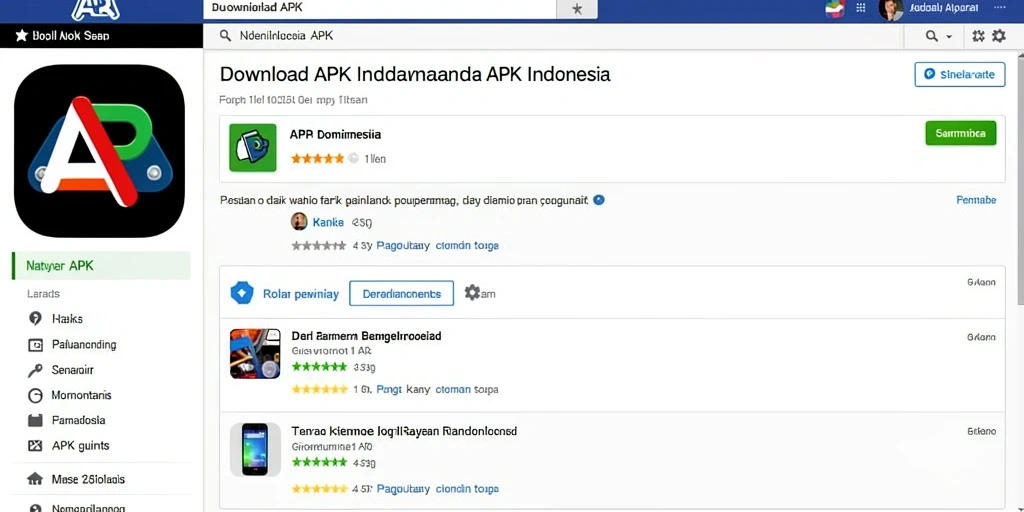Click Pangt Kany cloman toipa link
The image size is (1024, 512).
tap(438, 389)
